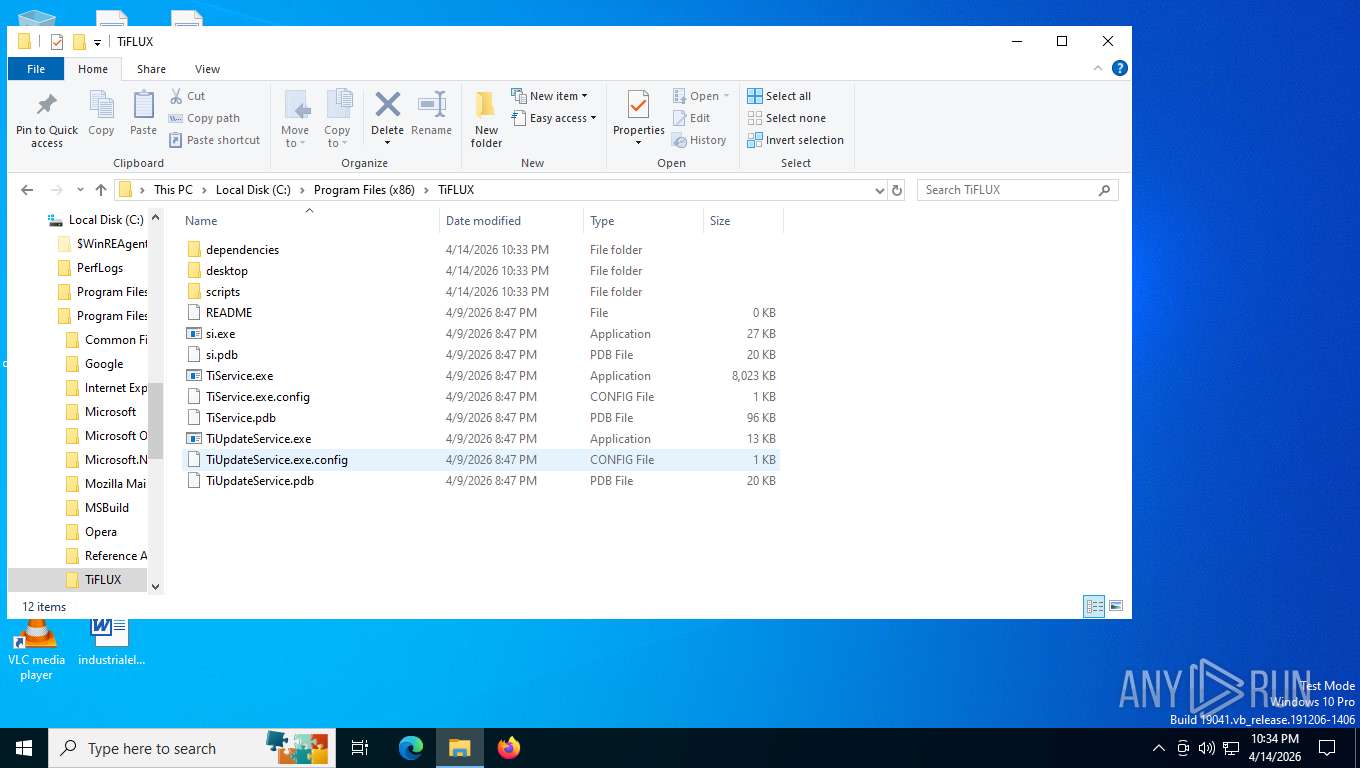Open the address bar history dropdown

tap(879, 190)
